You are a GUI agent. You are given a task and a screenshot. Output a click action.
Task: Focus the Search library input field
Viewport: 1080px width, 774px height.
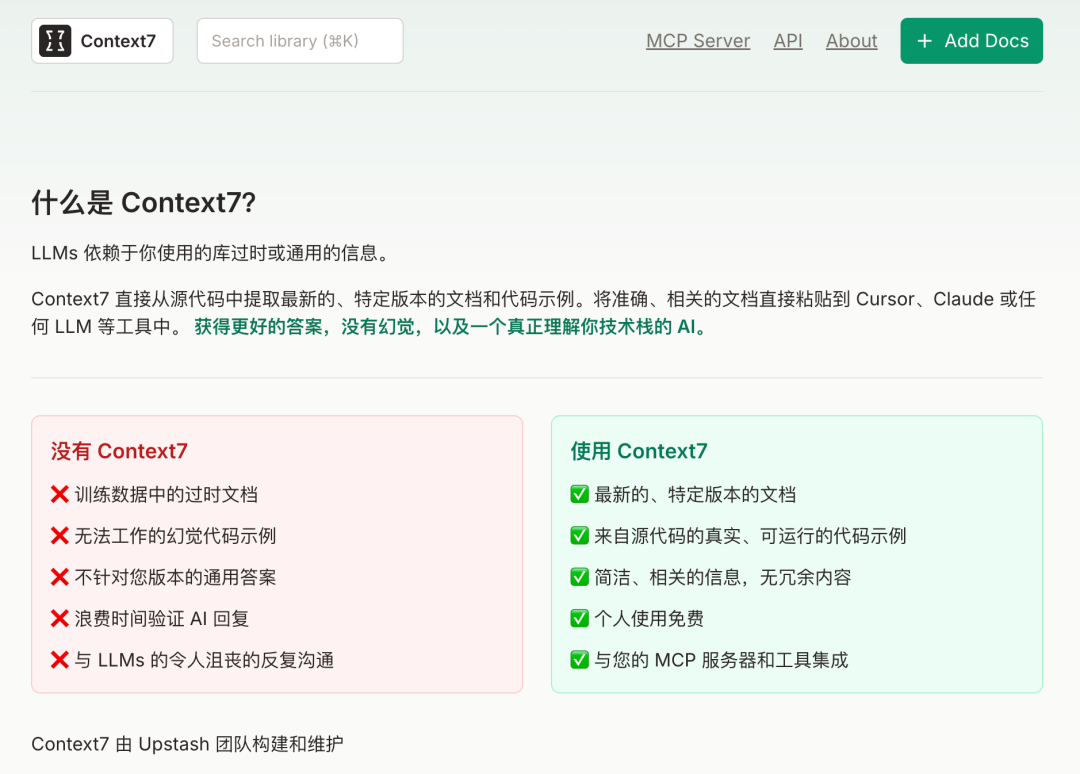[300, 41]
